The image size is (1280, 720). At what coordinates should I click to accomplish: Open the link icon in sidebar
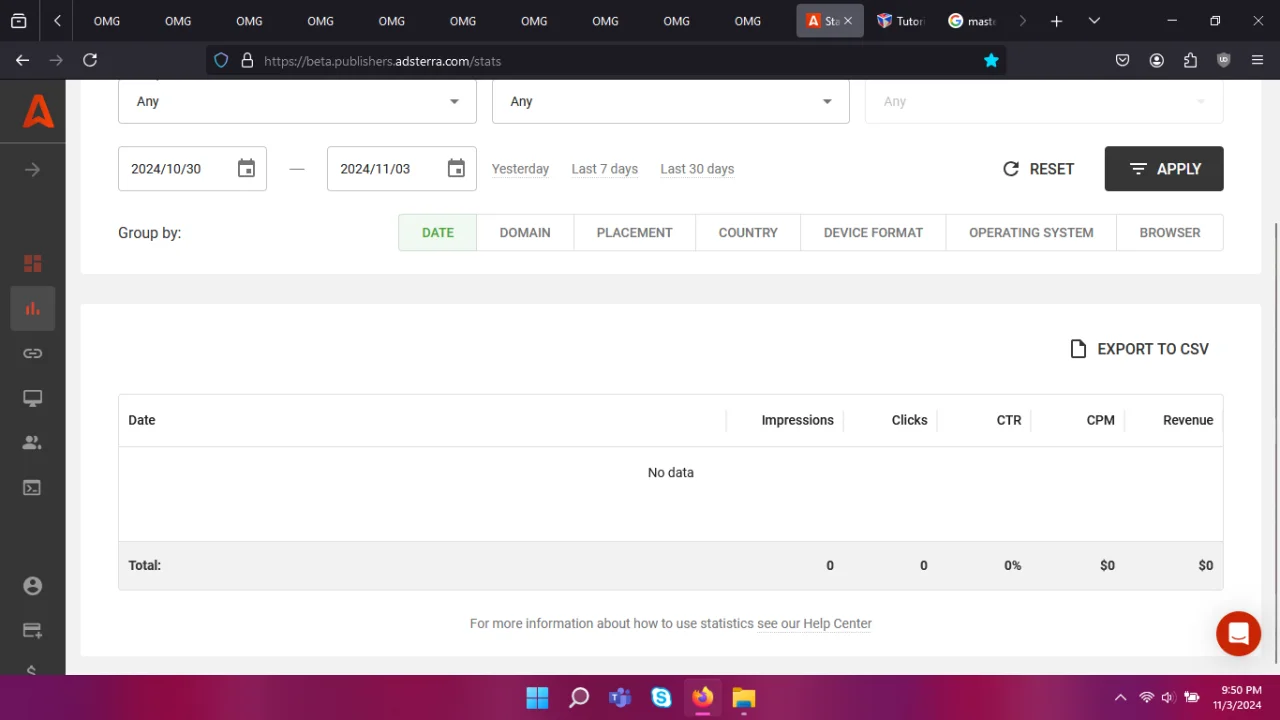point(33,353)
